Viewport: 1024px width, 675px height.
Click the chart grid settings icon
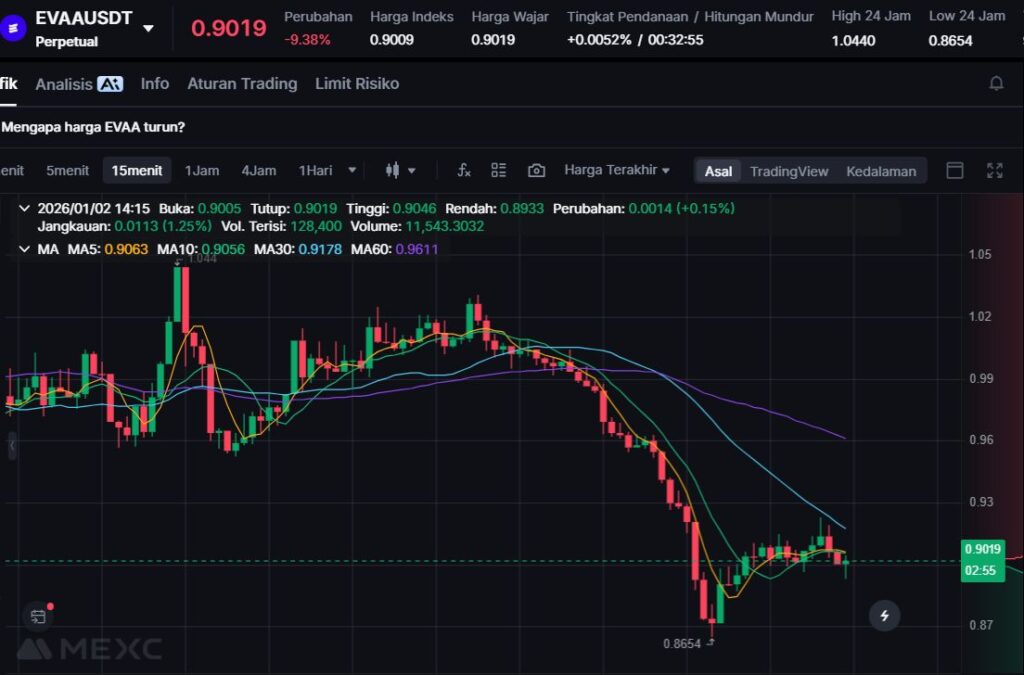[499, 170]
